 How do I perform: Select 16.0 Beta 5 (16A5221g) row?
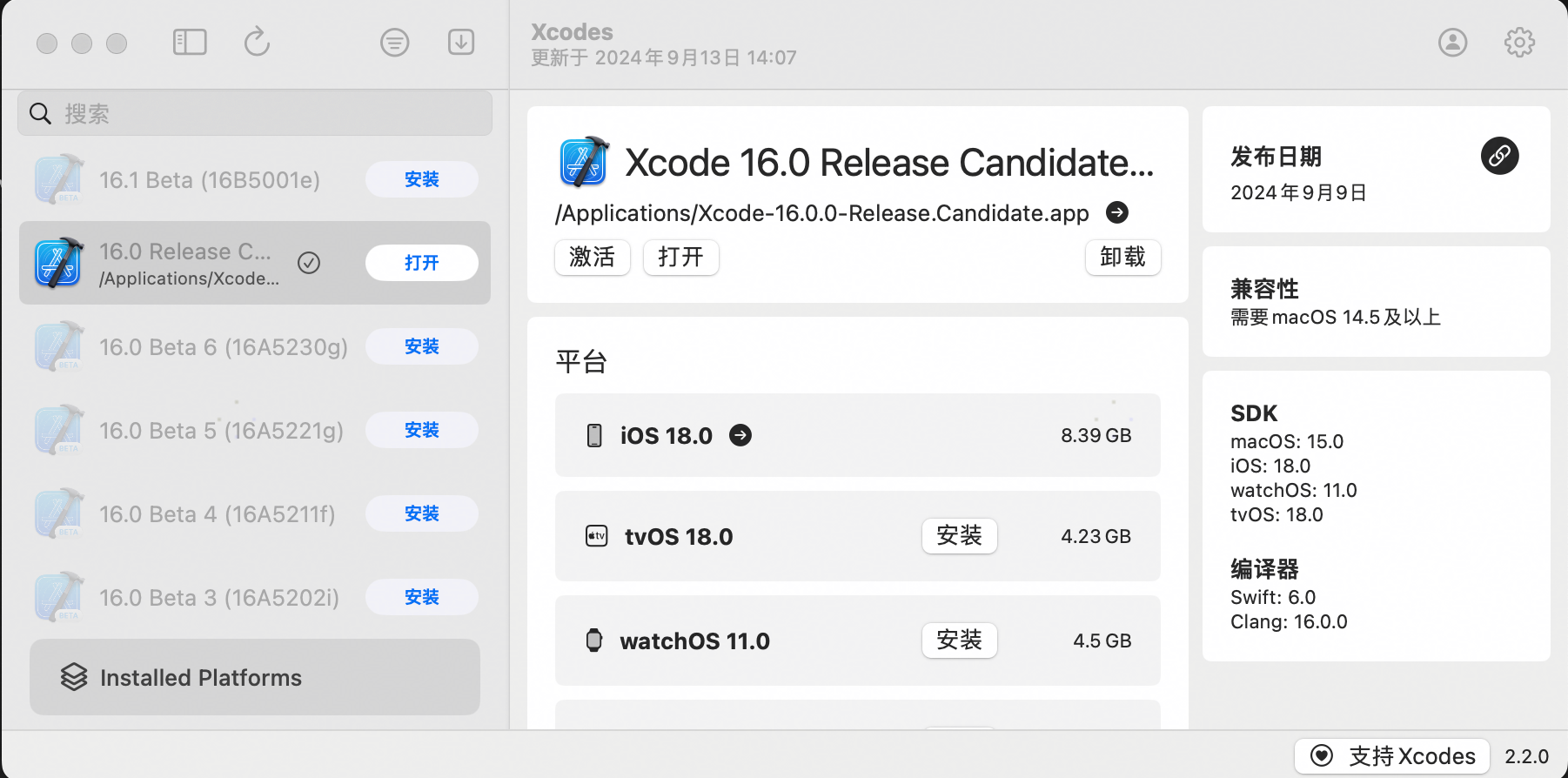point(255,430)
